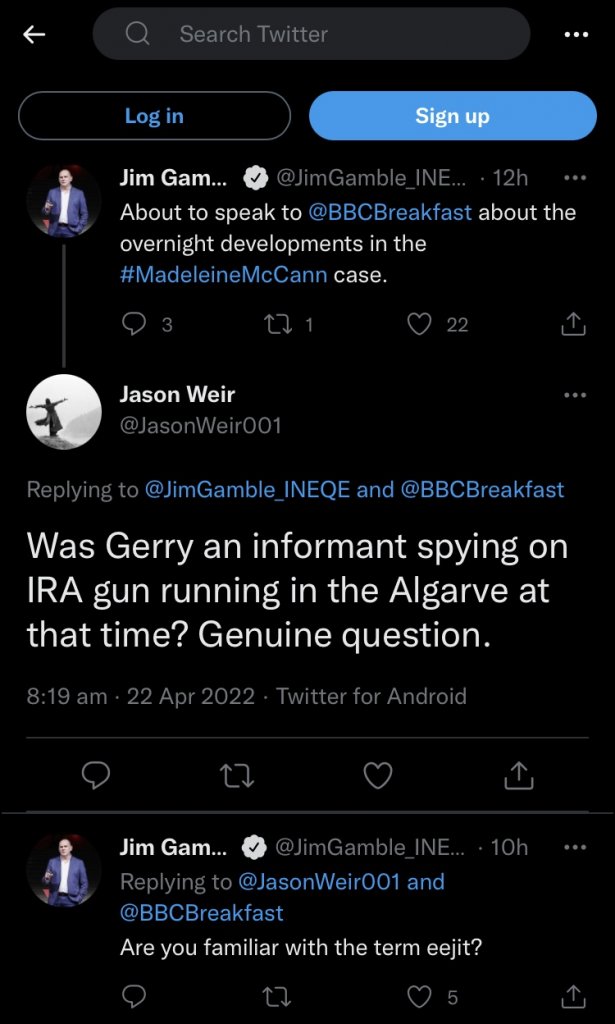Reply to Jim Gamble's BBCBreakfast tweet
615x1024 pixels.
pyautogui.click(x=133, y=323)
